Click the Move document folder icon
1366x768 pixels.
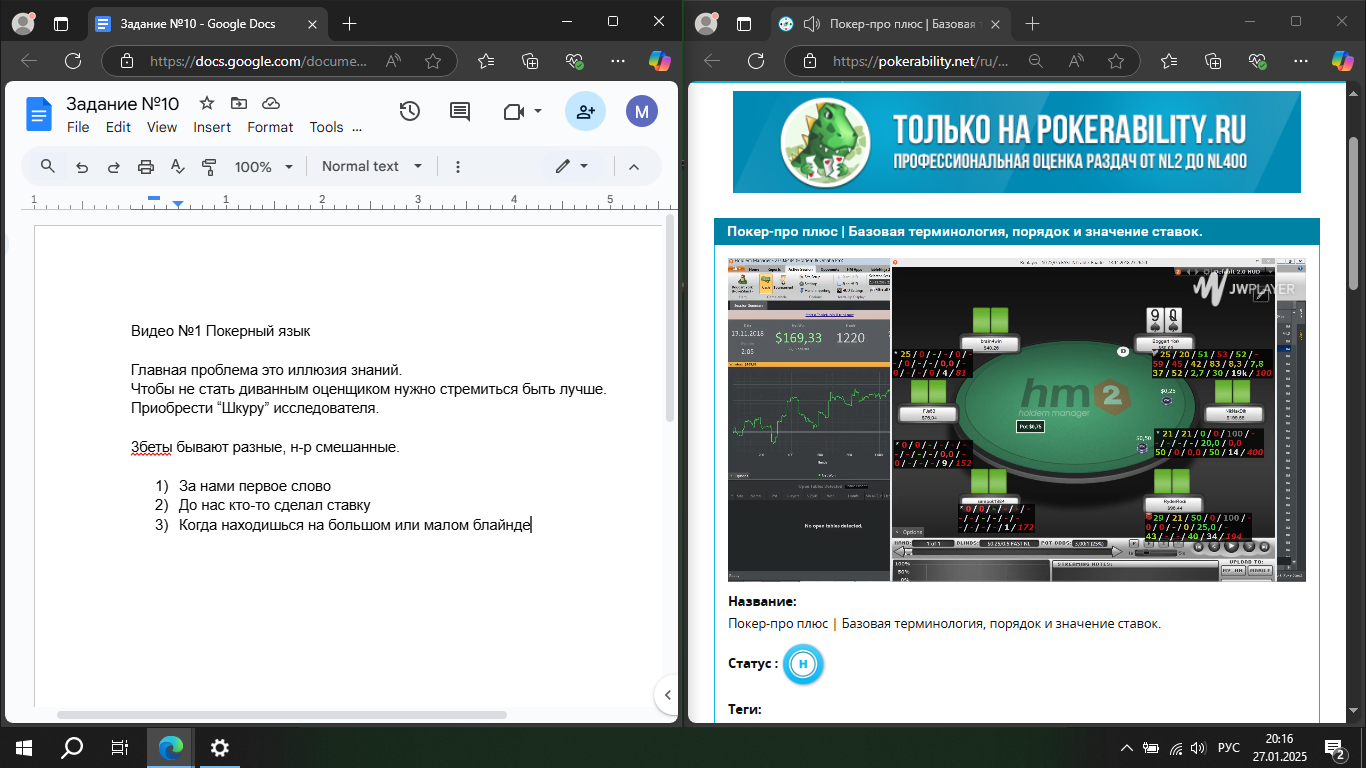pos(238,103)
